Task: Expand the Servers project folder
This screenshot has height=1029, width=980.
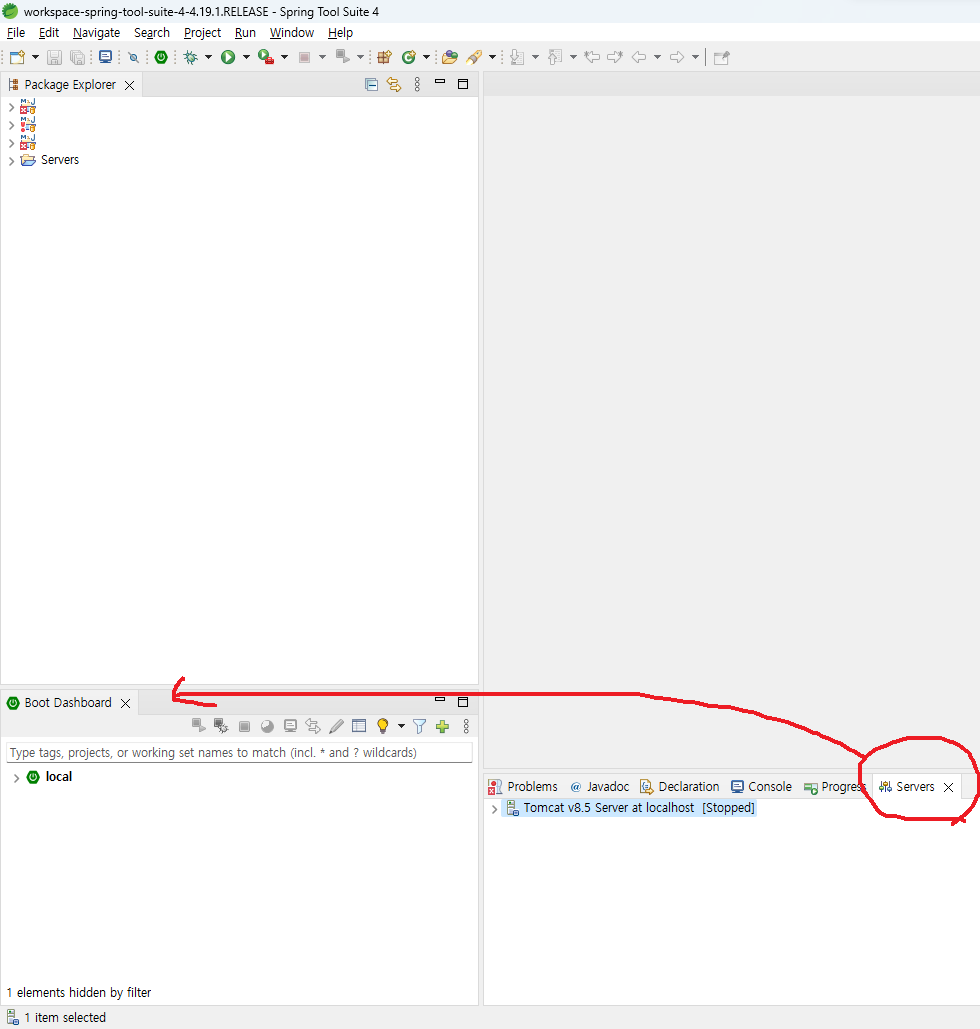Action: pos(11,161)
